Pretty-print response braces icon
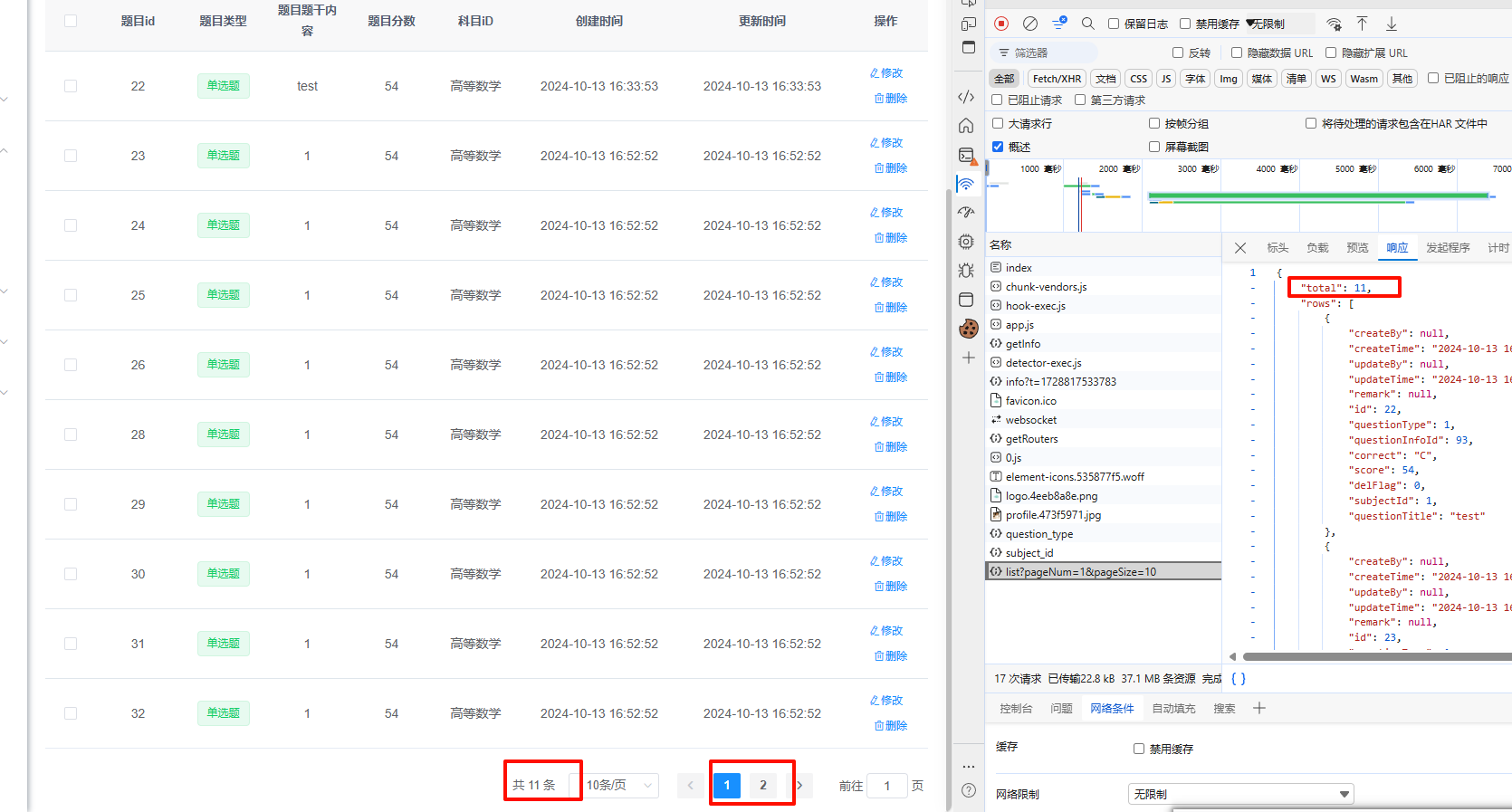Viewport: 1512px width, 812px height. (1238, 678)
